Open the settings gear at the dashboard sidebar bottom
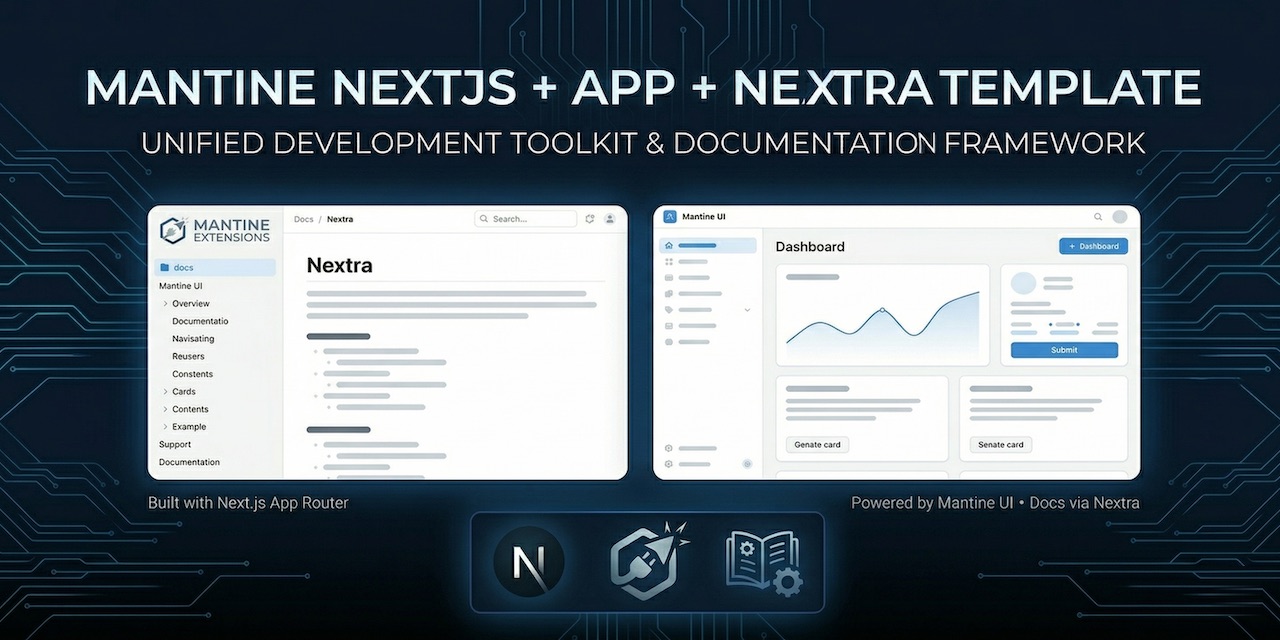1280x640 pixels. pos(670,464)
